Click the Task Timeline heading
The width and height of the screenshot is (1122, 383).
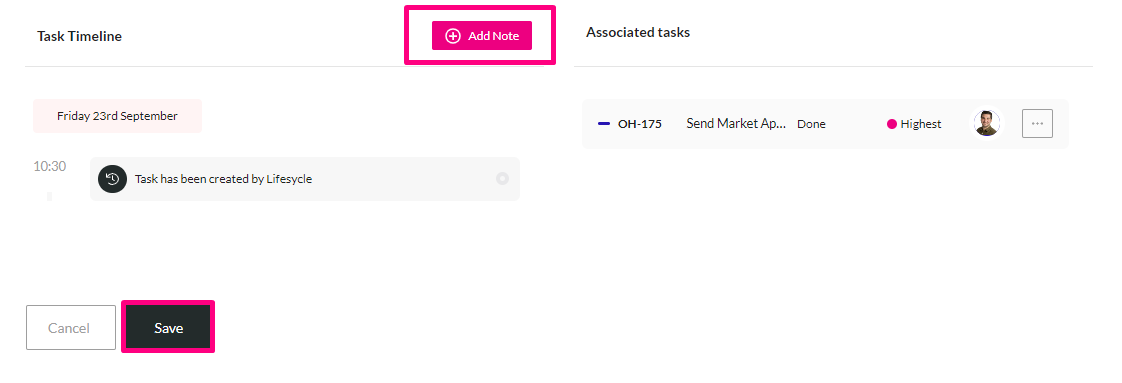79,36
